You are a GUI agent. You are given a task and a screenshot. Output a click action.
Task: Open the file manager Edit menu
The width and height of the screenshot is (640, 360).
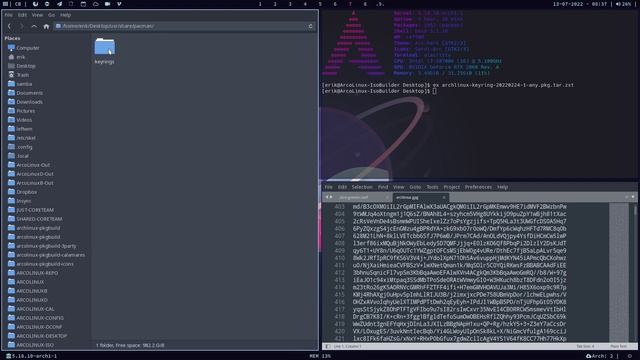[x=22, y=15]
